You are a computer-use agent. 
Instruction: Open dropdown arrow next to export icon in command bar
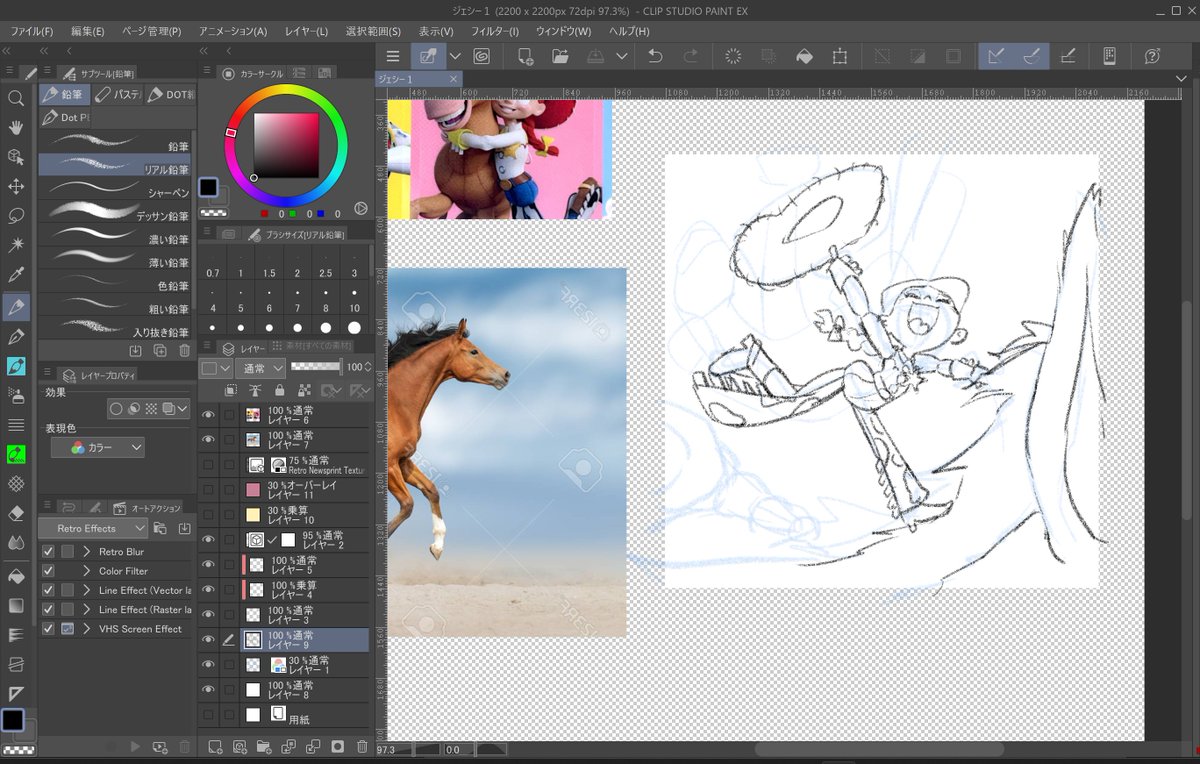point(621,56)
